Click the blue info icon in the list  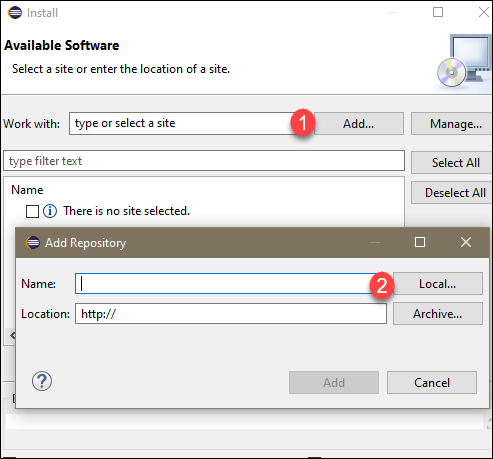pos(50,211)
